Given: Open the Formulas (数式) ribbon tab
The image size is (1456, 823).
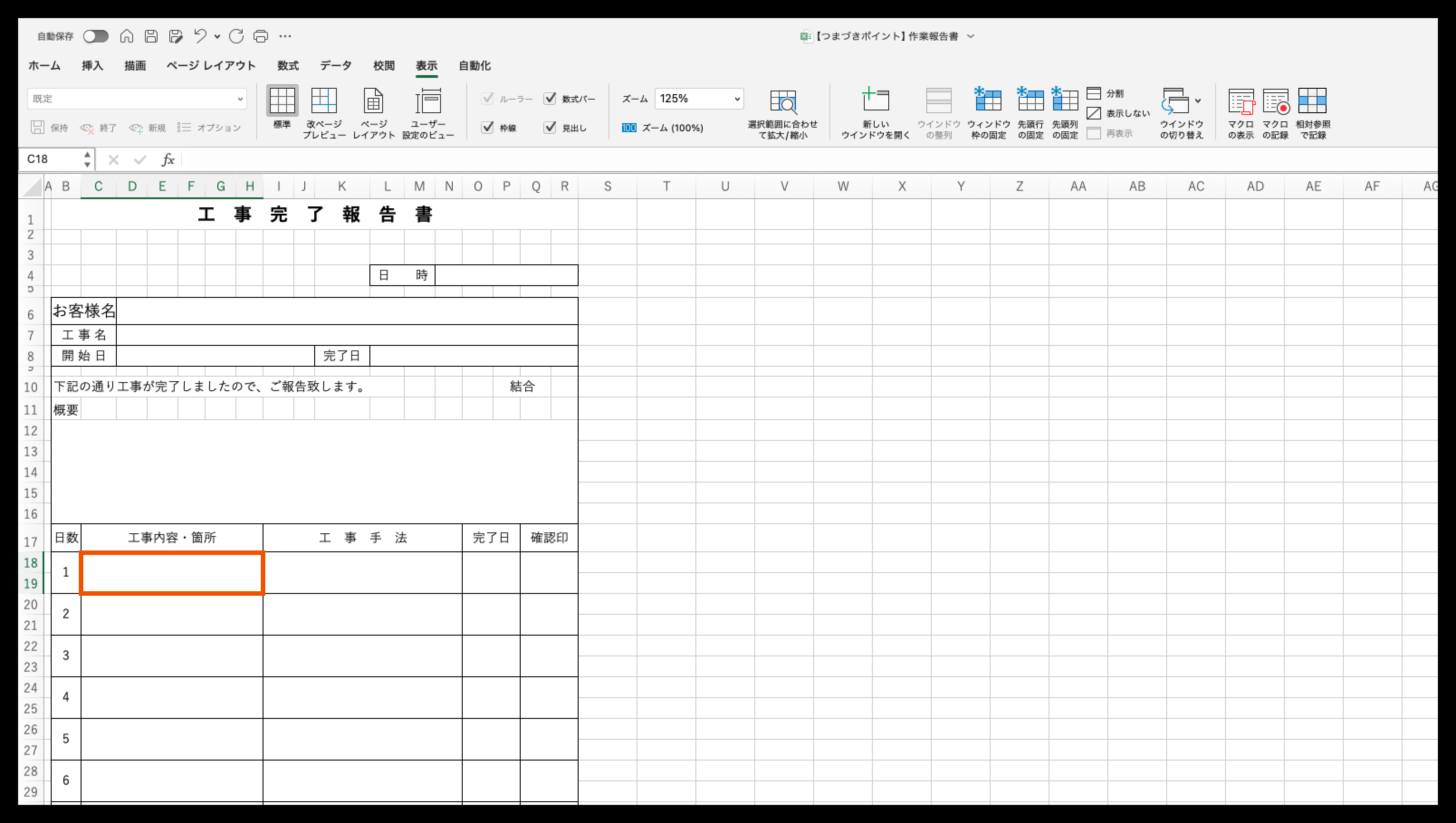Looking at the screenshot, I should (287, 66).
